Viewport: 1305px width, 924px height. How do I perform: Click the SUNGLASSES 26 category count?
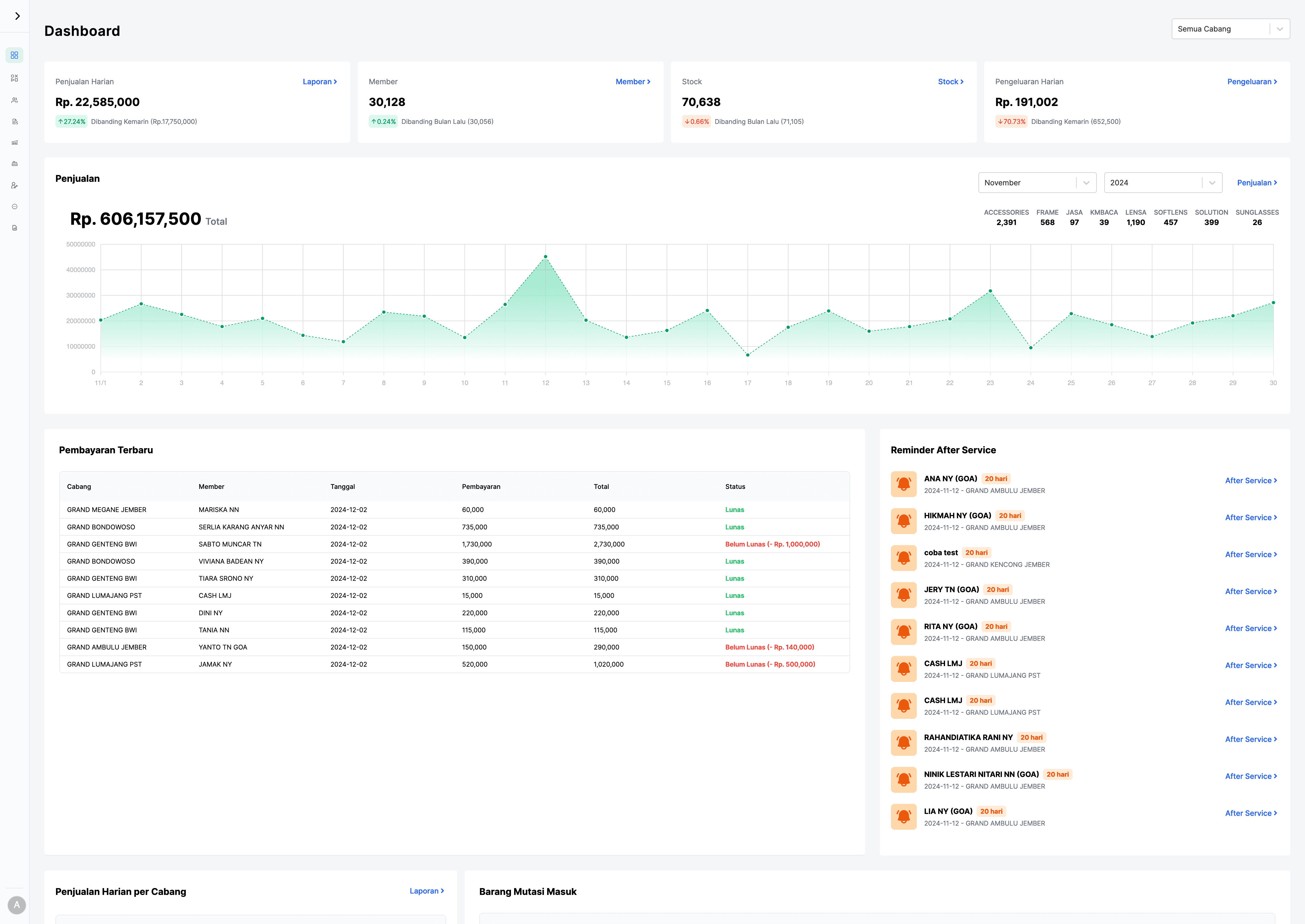(1257, 217)
